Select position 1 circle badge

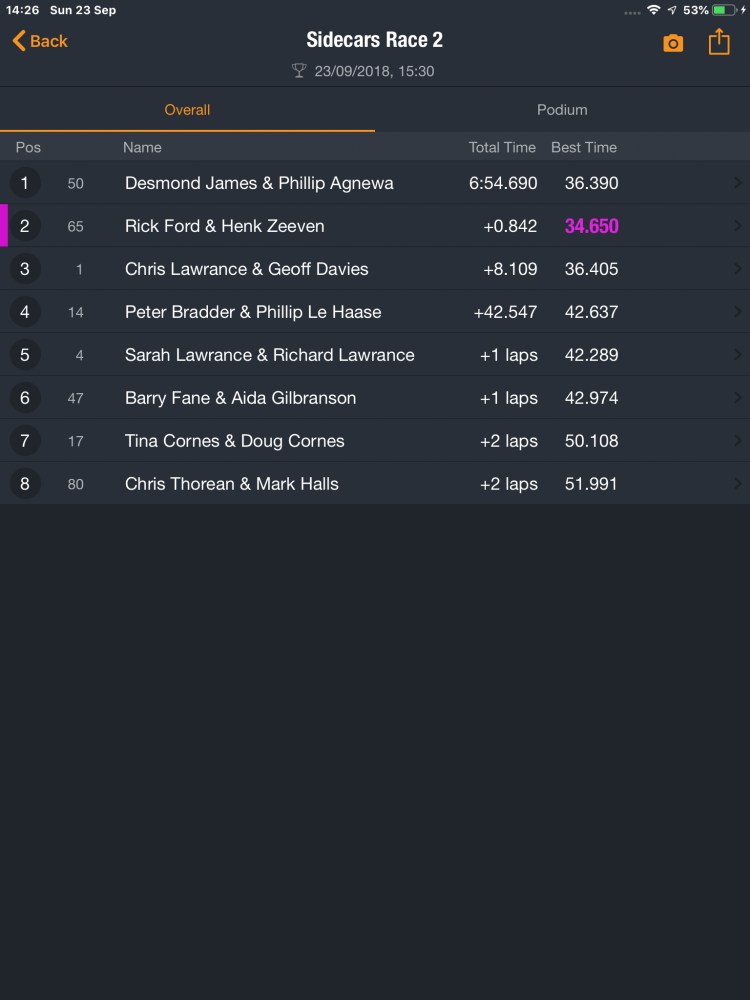click(25, 183)
